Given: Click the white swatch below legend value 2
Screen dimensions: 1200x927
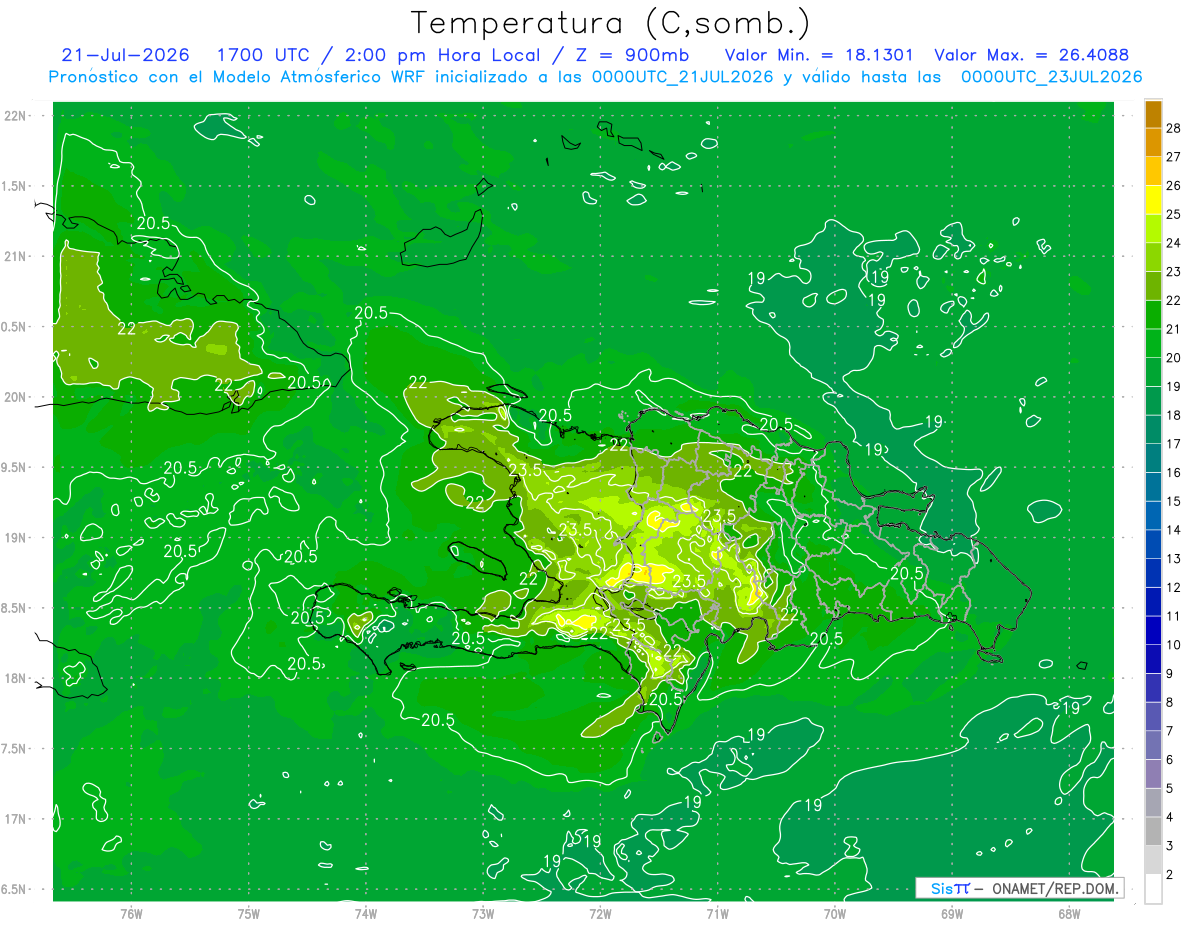Looking at the screenshot, I should point(1153,889).
